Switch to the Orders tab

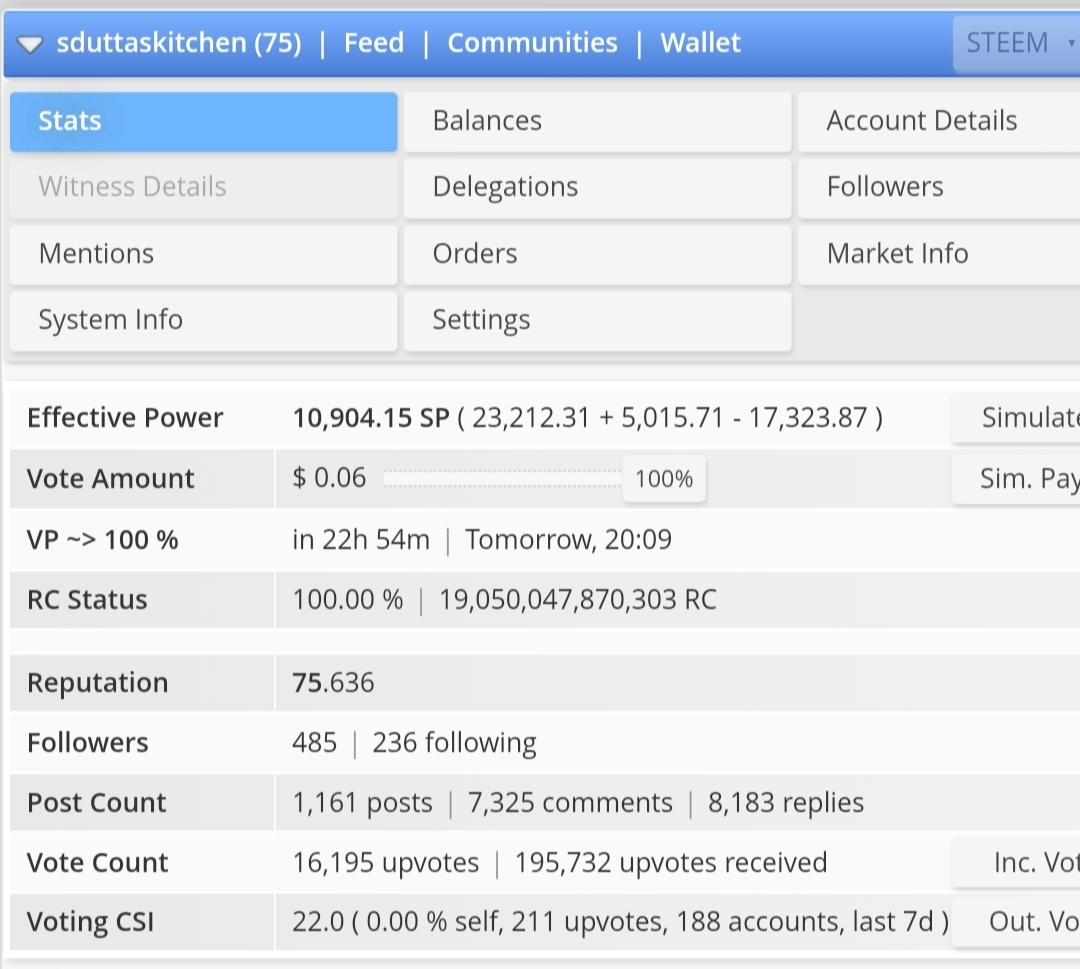coord(597,254)
